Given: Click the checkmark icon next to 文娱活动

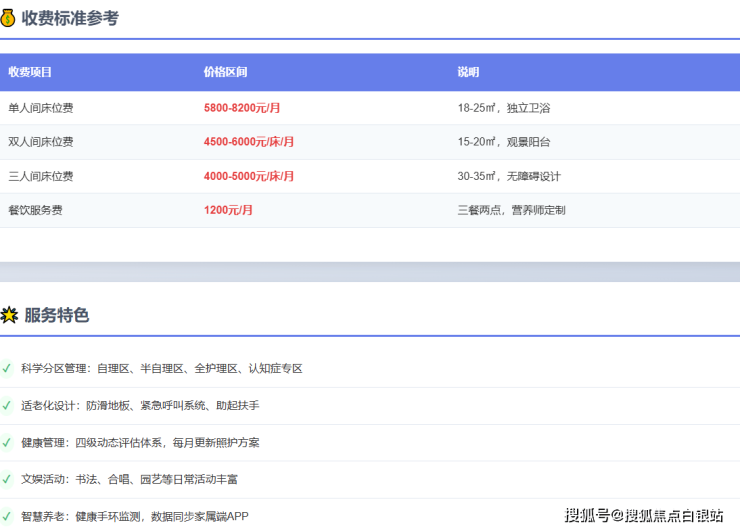Looking at the screenshot, I should 7,479.
